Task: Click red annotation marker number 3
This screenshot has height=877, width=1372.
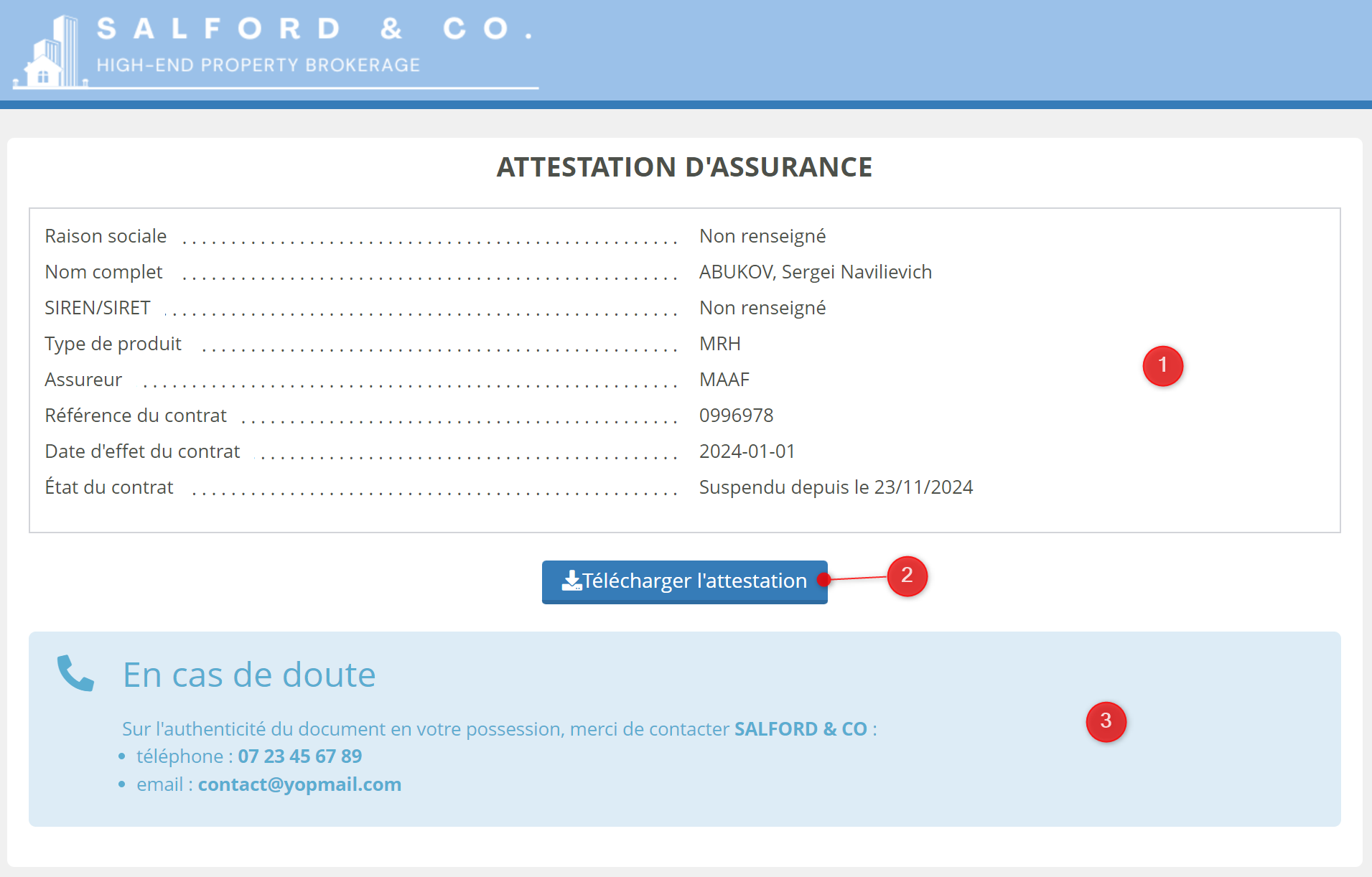Action: click(x=1106, y=721)
